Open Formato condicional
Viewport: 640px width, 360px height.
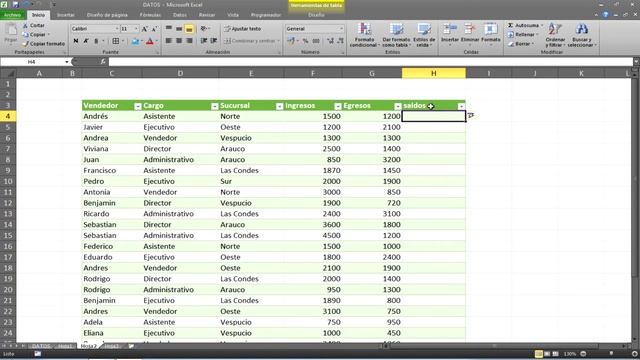tap(364, 35)
